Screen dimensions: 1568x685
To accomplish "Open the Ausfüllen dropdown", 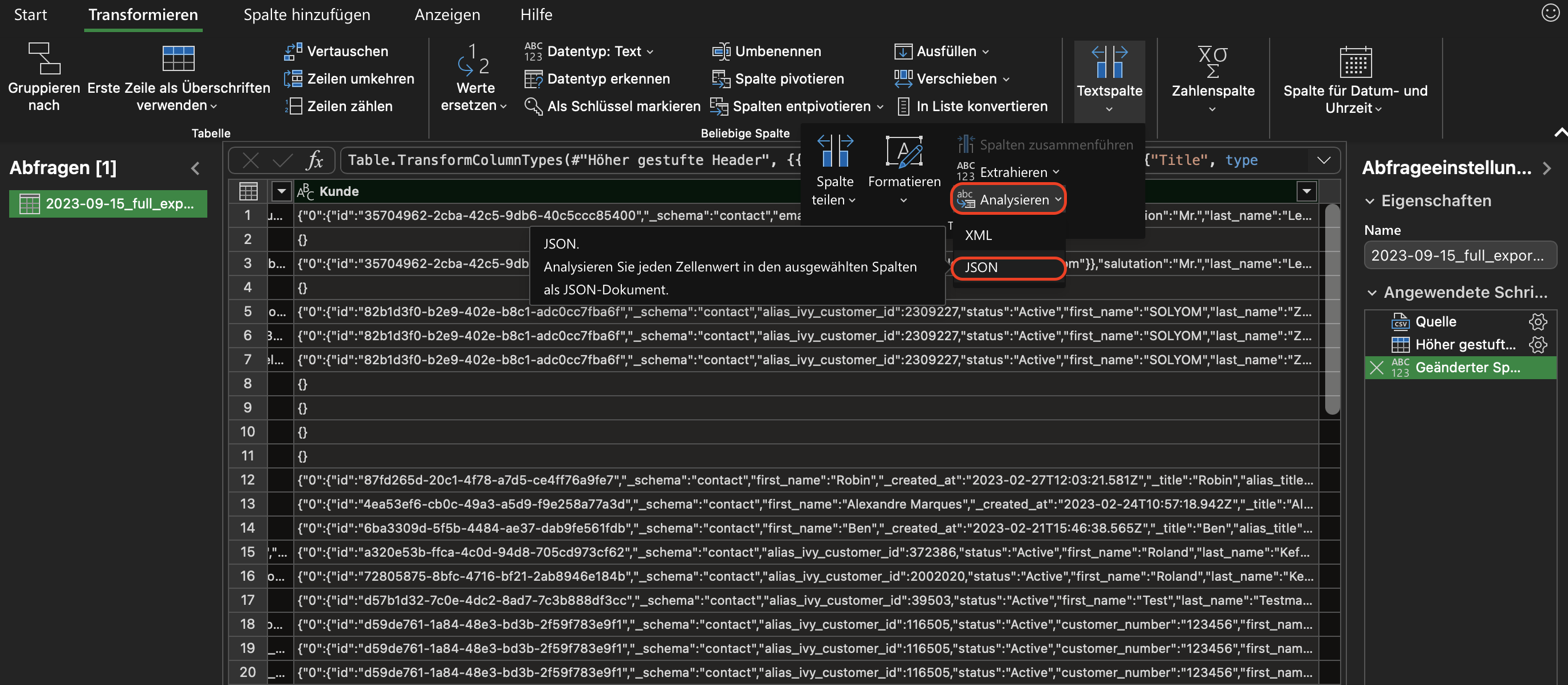I will (941, 51).
